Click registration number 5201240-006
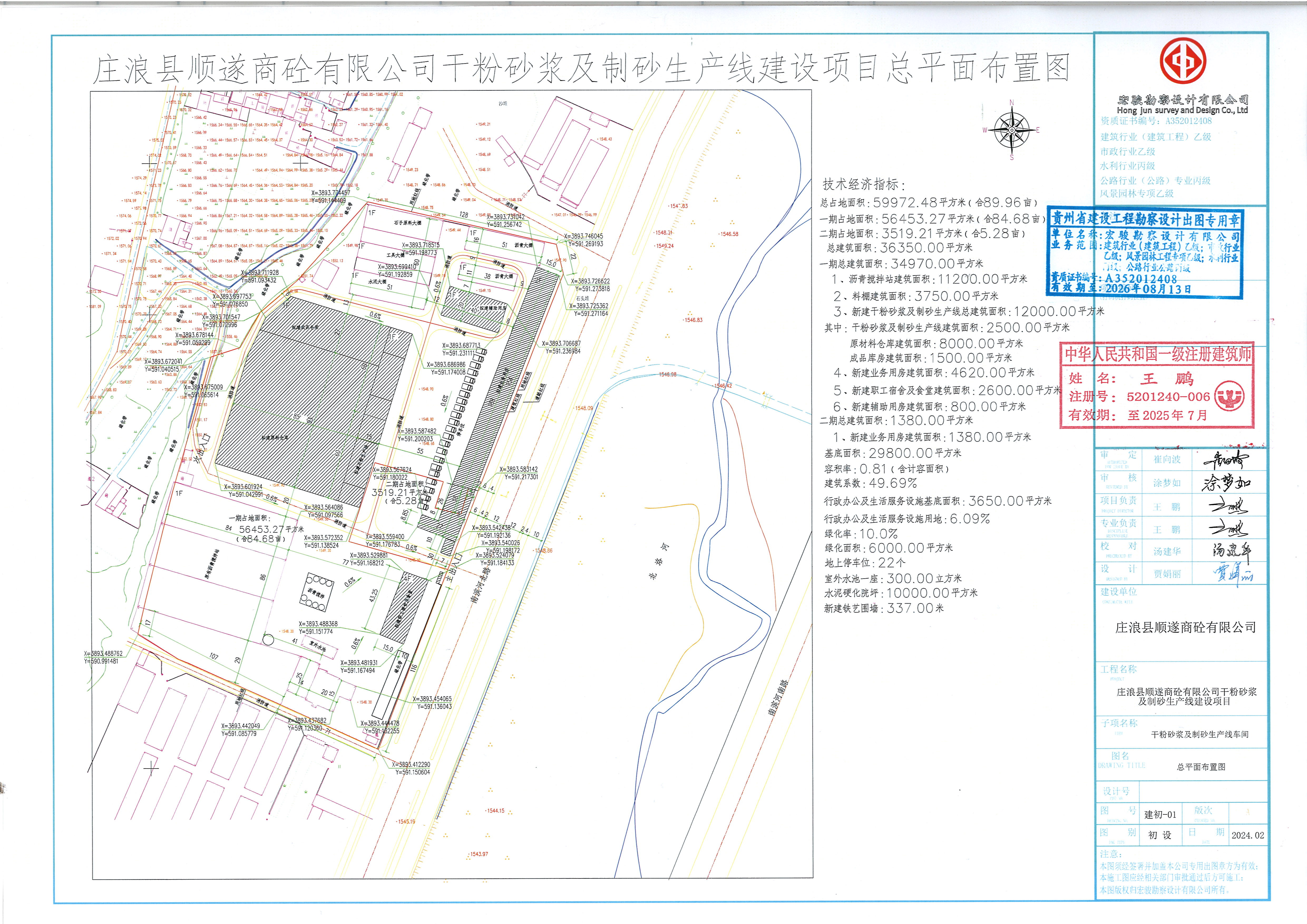Viewport: 1307px width, 924px height. coord(1168,397)
